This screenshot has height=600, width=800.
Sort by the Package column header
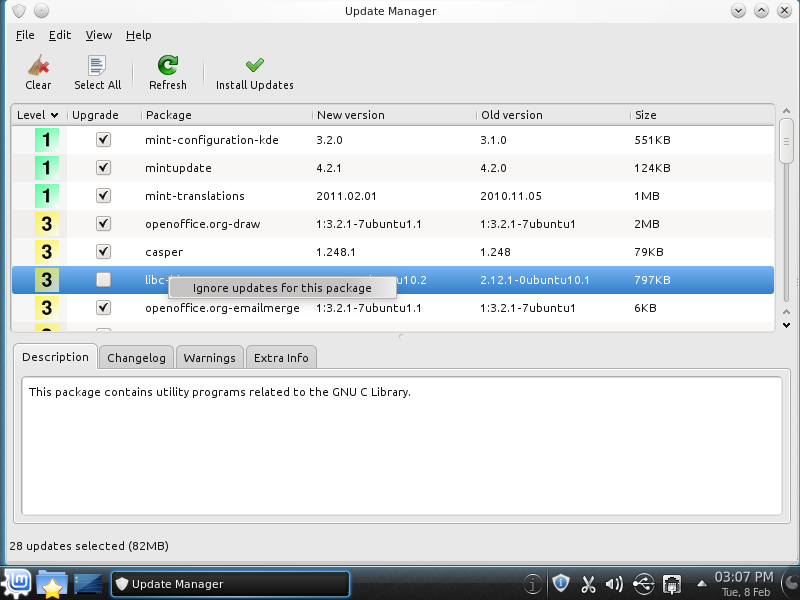[227, 115]
